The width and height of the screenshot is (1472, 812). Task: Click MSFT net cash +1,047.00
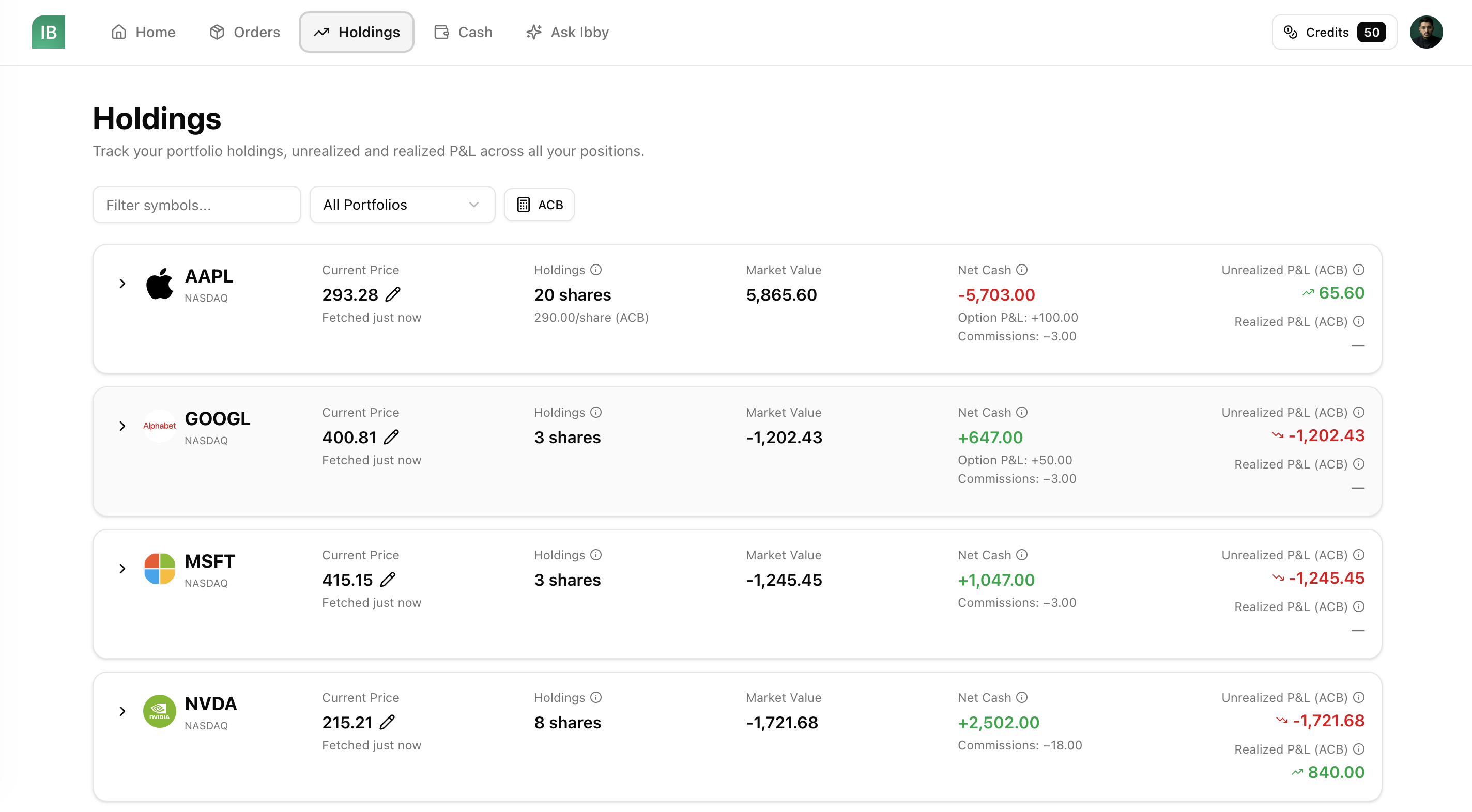click(996, 580)
